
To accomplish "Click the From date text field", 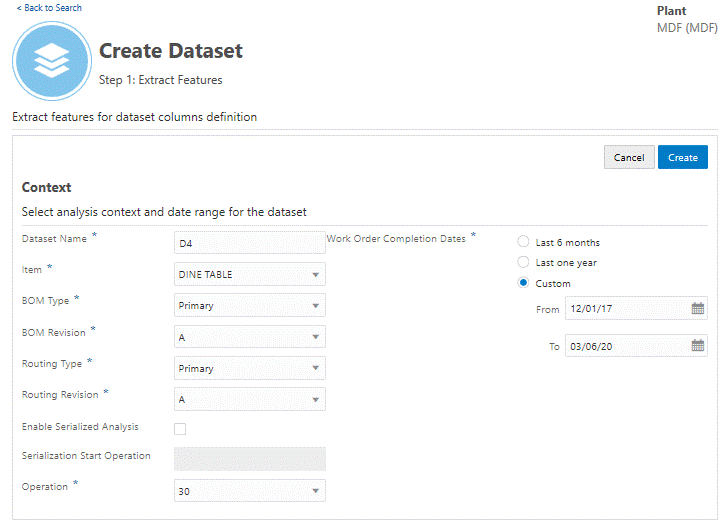I will 625,309.
